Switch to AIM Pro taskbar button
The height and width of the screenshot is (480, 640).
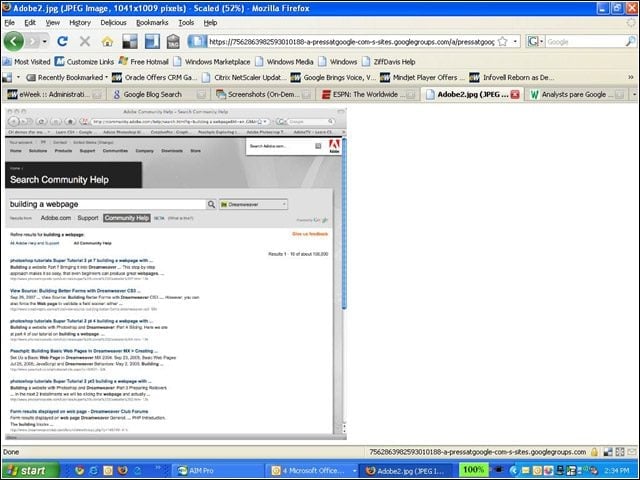click(x=216, y=471)
